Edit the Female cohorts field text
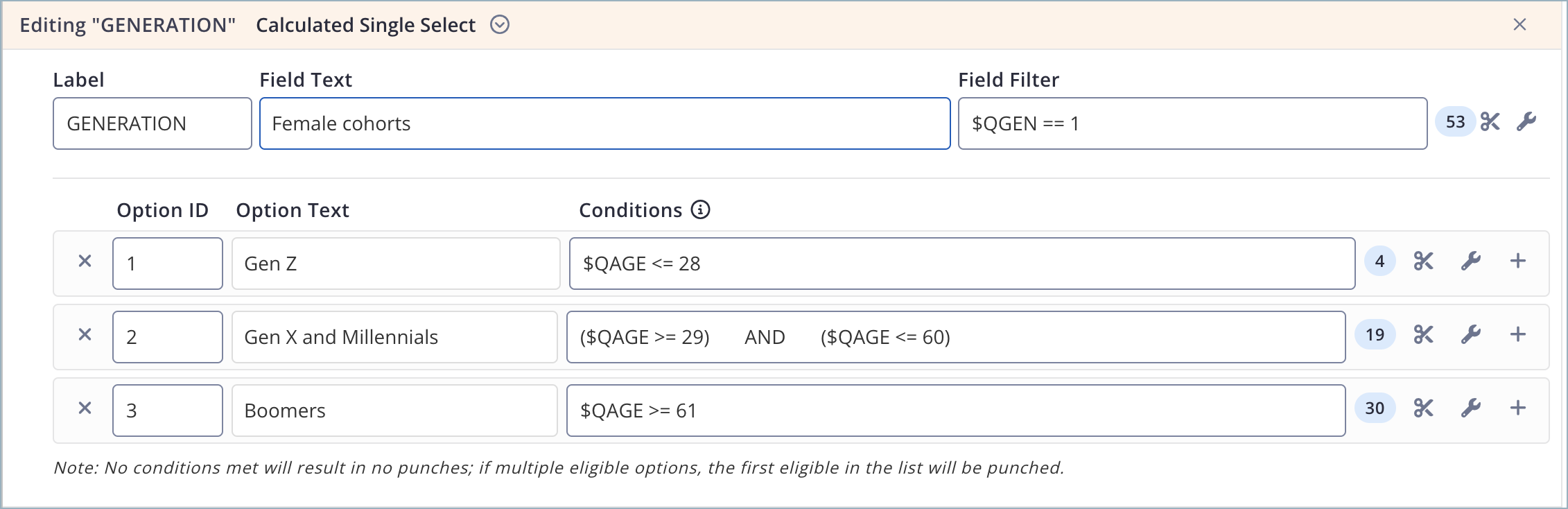This screenshot has height=509, width=1568. [x=603, y=123]
